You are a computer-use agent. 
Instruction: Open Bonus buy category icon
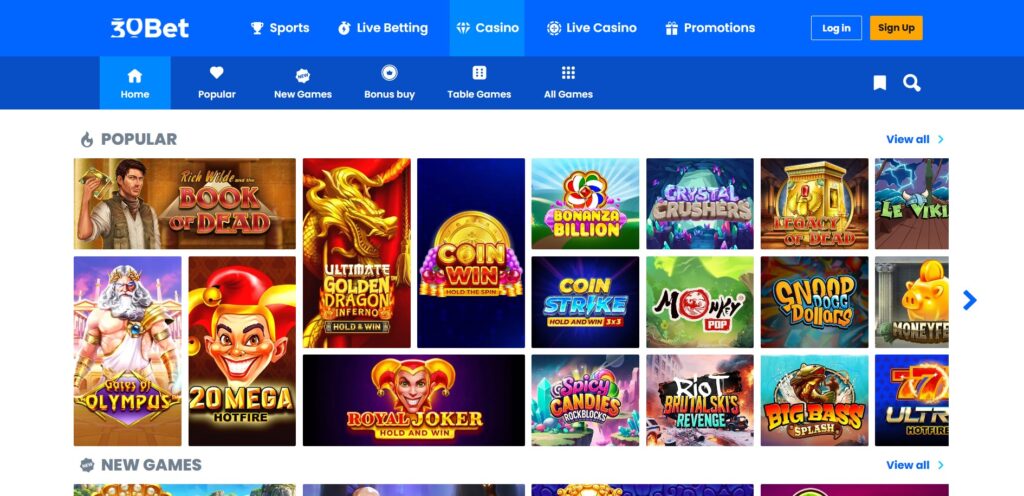coord(389,72)
